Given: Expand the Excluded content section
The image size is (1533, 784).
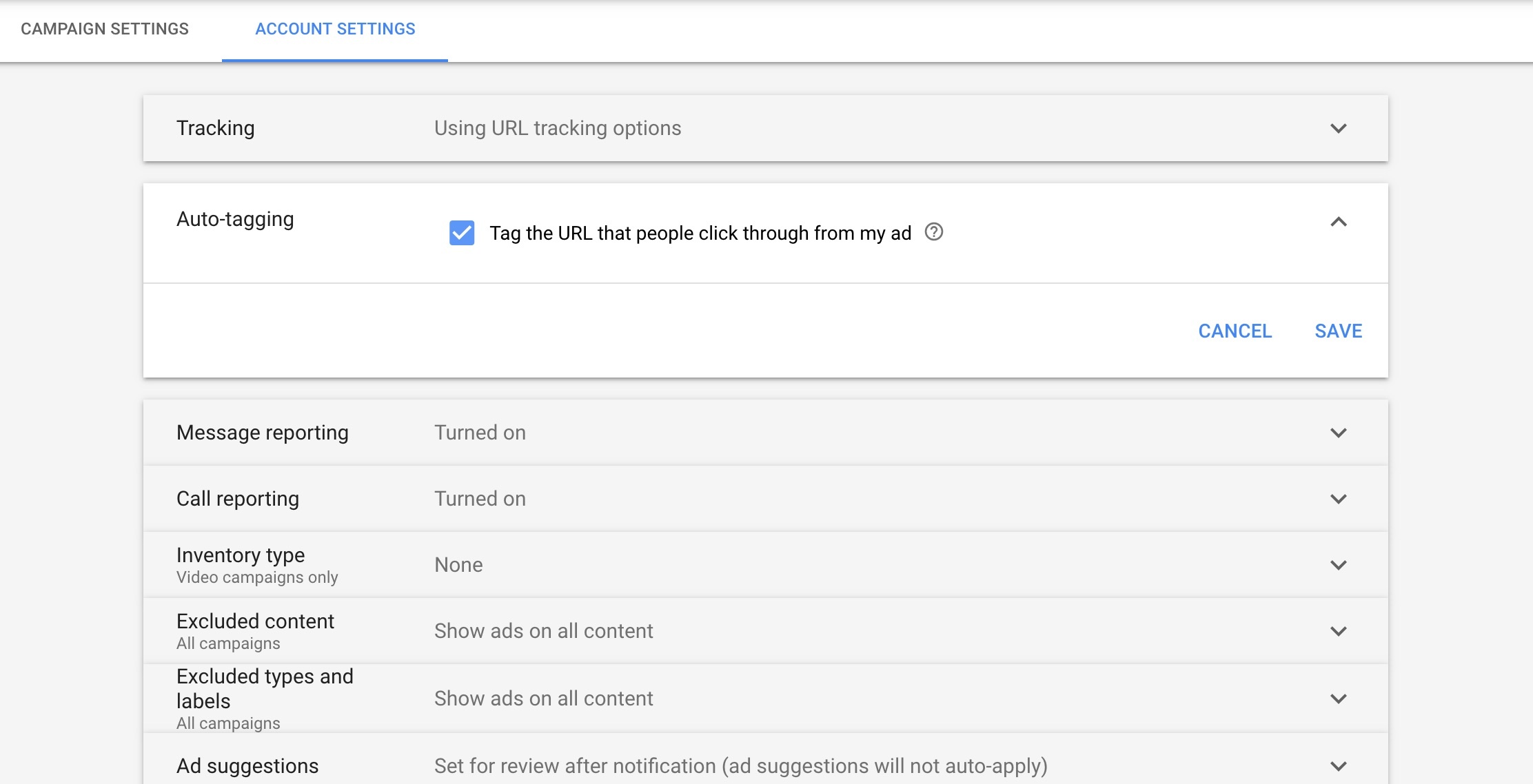Looking at the screenshot, I should point(1337,630).
